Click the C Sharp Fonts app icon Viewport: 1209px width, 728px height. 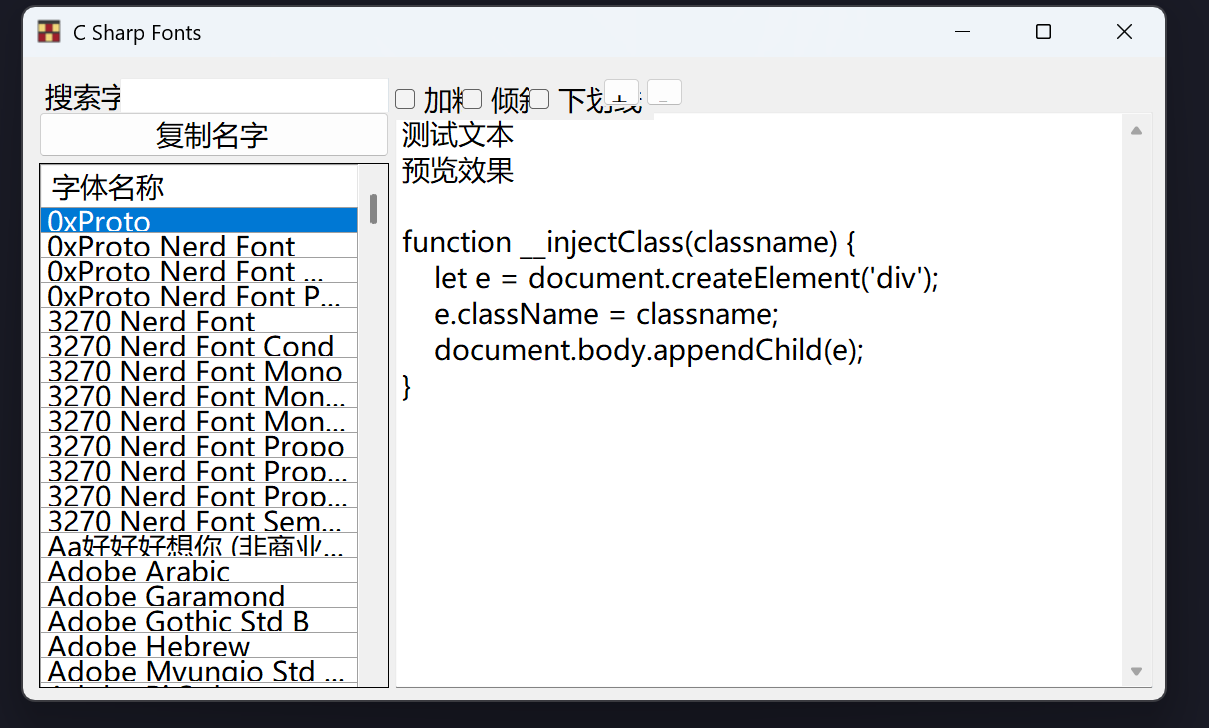48,32
